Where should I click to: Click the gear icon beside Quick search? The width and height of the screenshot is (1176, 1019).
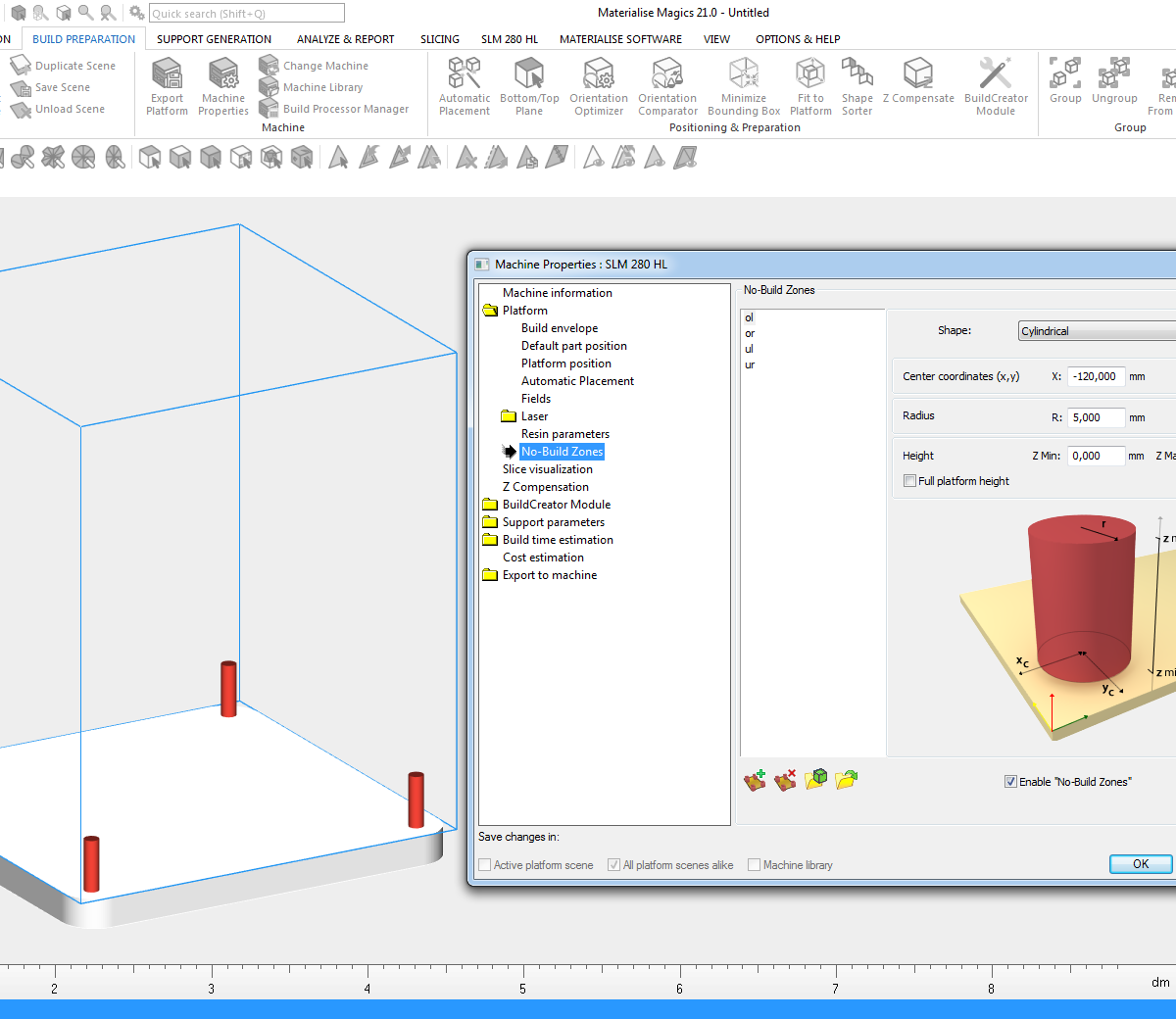(x=136, y=13)
